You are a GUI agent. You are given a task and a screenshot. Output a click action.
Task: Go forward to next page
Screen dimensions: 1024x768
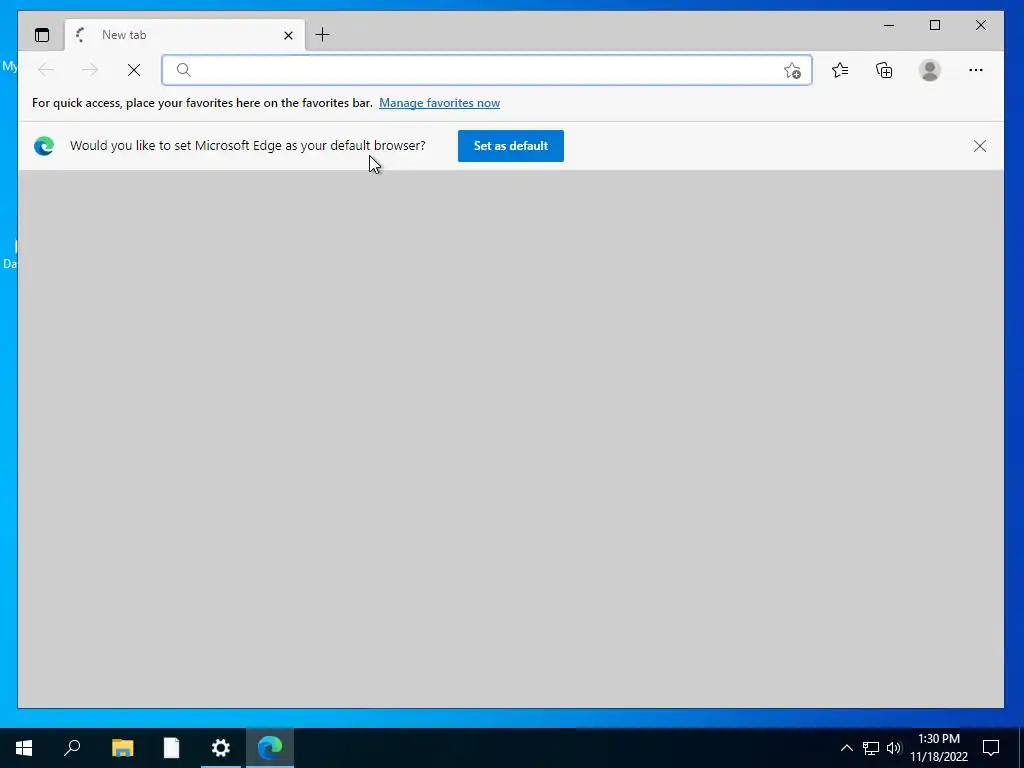click(90, 70)
